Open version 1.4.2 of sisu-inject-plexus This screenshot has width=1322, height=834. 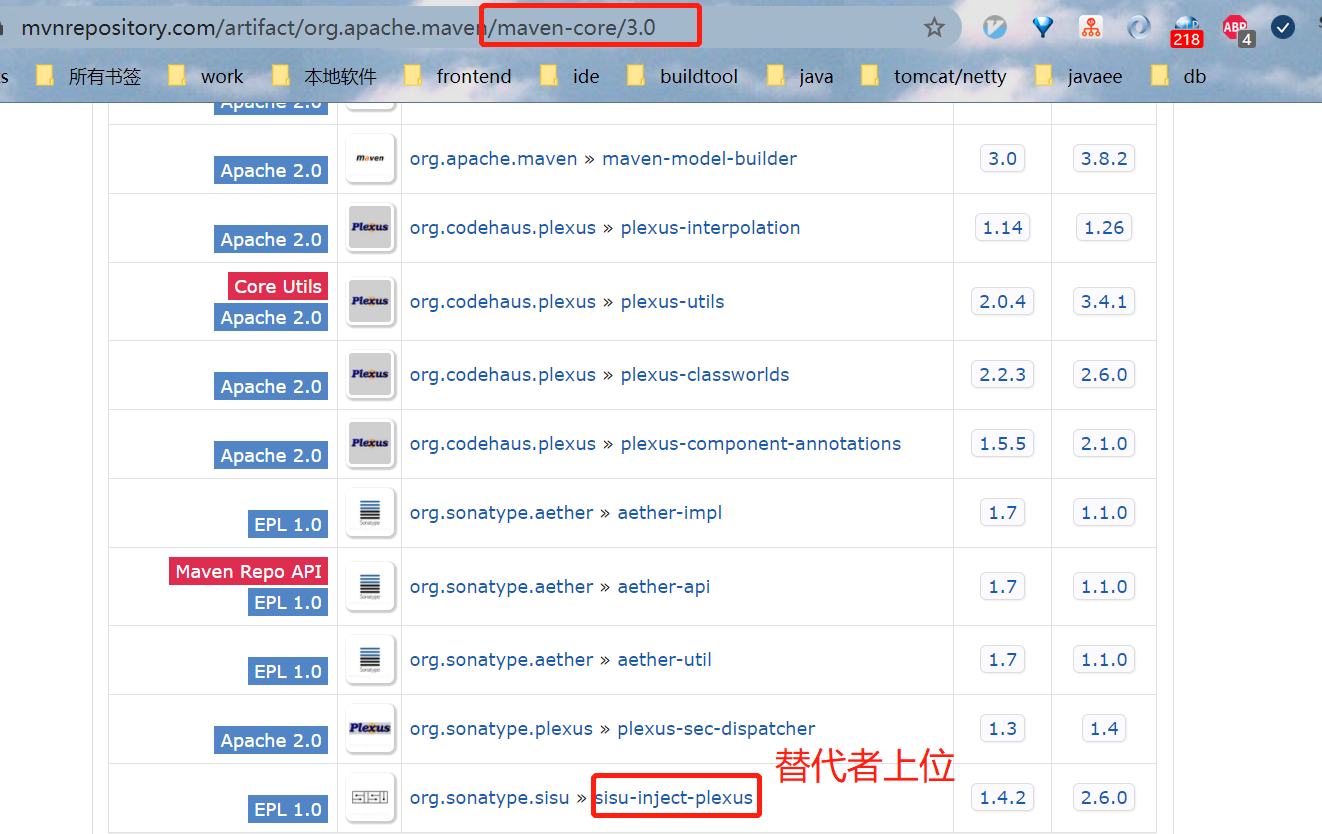pyautogui.click(x=1002, y=797)
